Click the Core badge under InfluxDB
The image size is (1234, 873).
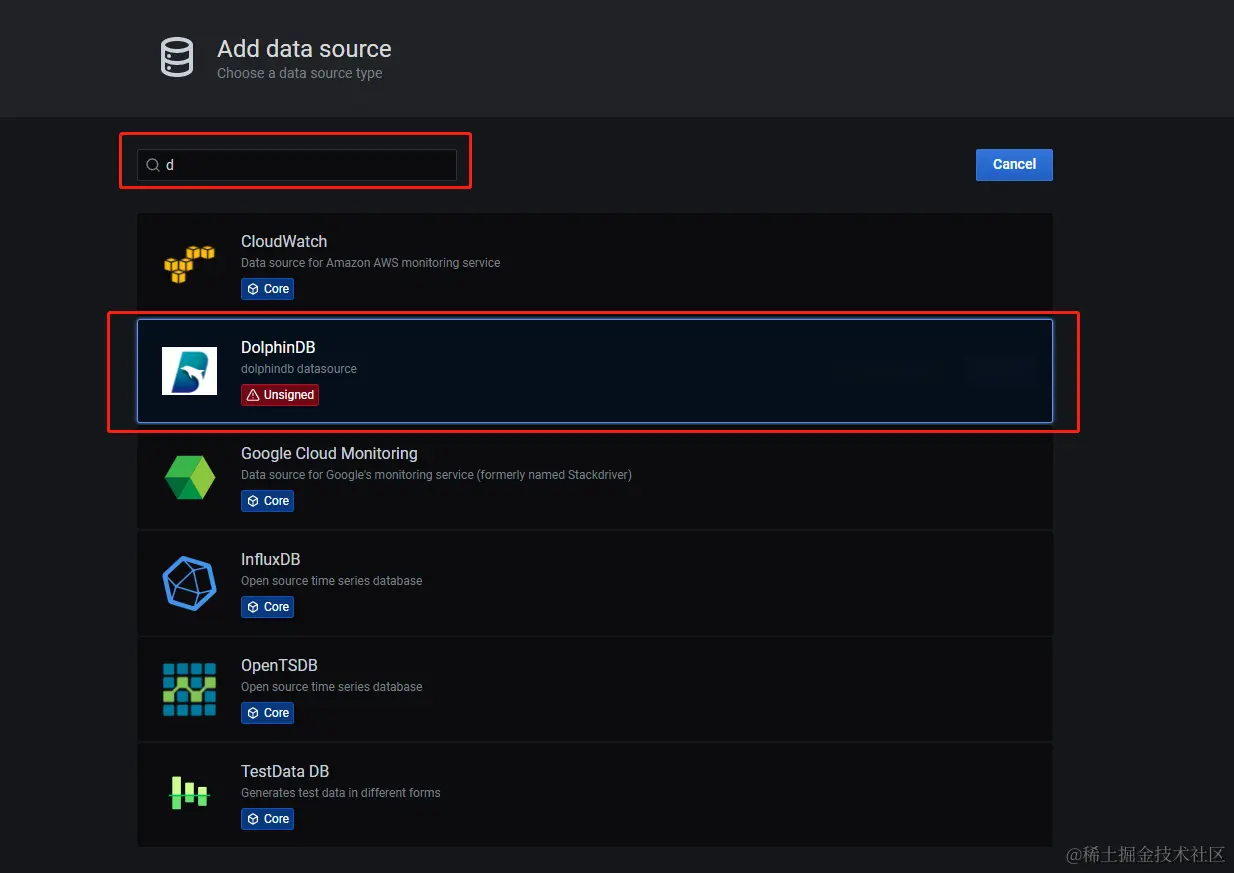tap(267, 607)
